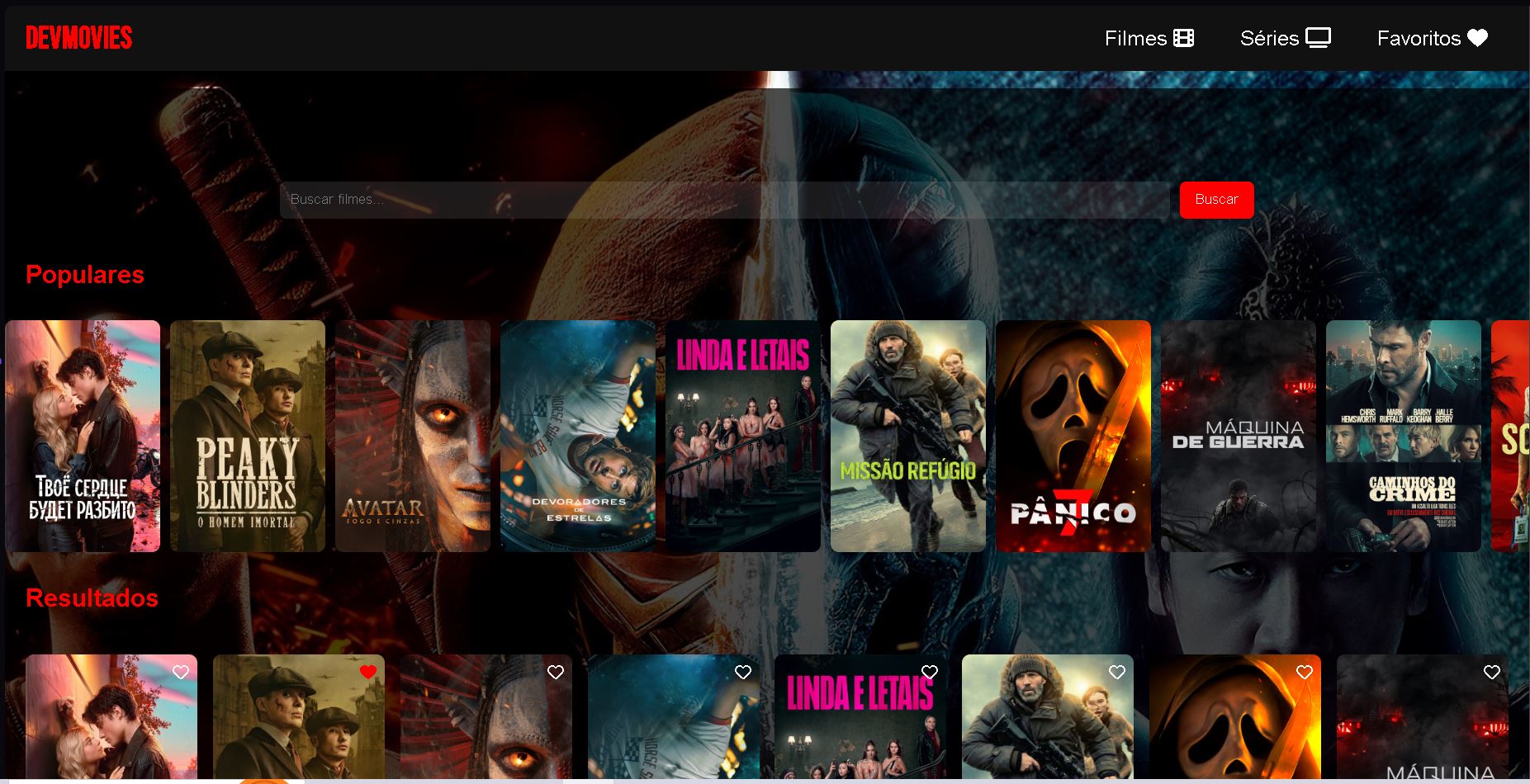The width and height of the screenshot is (1530, 784).
Task: Unfavorite the Peaky Blinders result with red heart
Action: click(x=368, y=672)
